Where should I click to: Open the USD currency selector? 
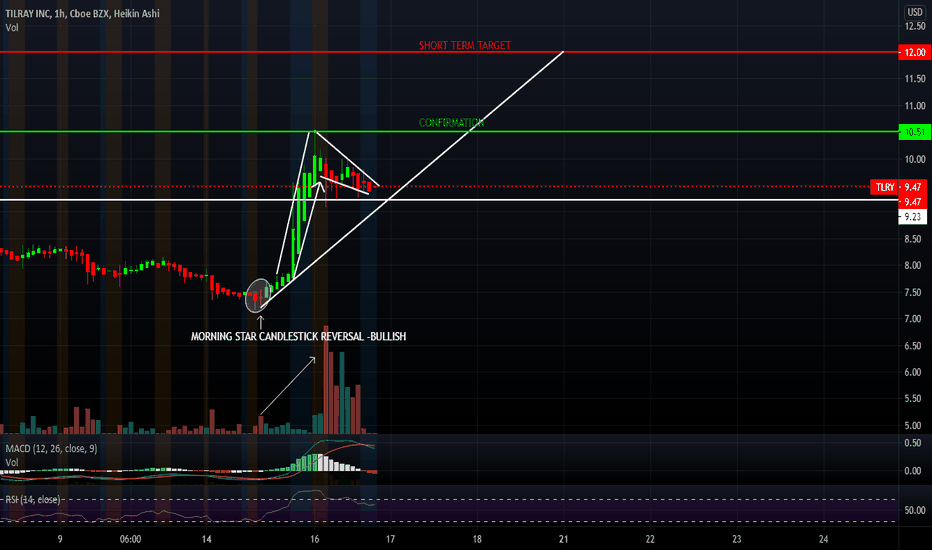point(915,12)
